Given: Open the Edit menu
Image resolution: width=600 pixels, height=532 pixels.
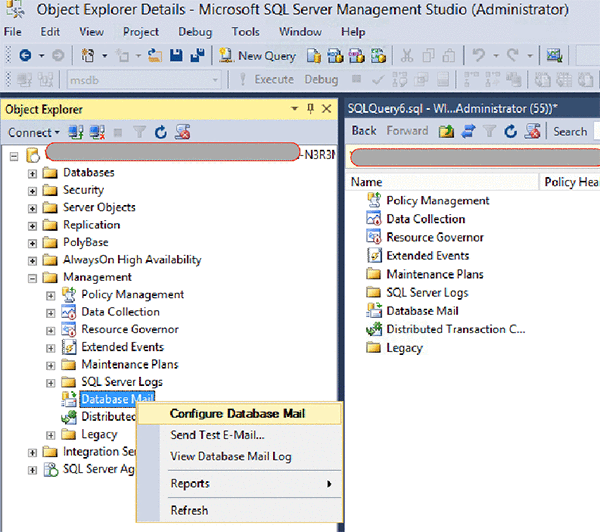Looking at the screenshot, I should coord(50,32).
